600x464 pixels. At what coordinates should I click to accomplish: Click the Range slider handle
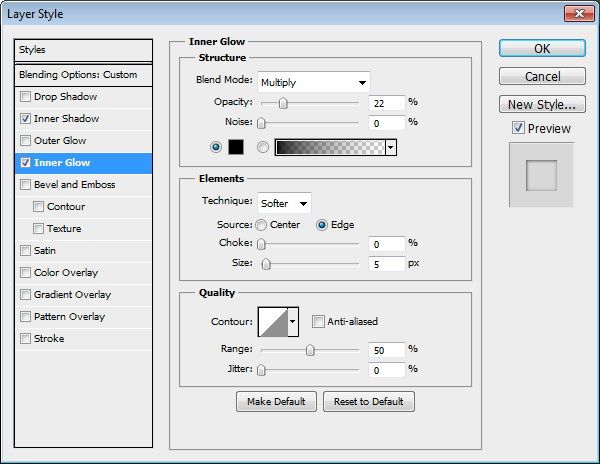310,350
